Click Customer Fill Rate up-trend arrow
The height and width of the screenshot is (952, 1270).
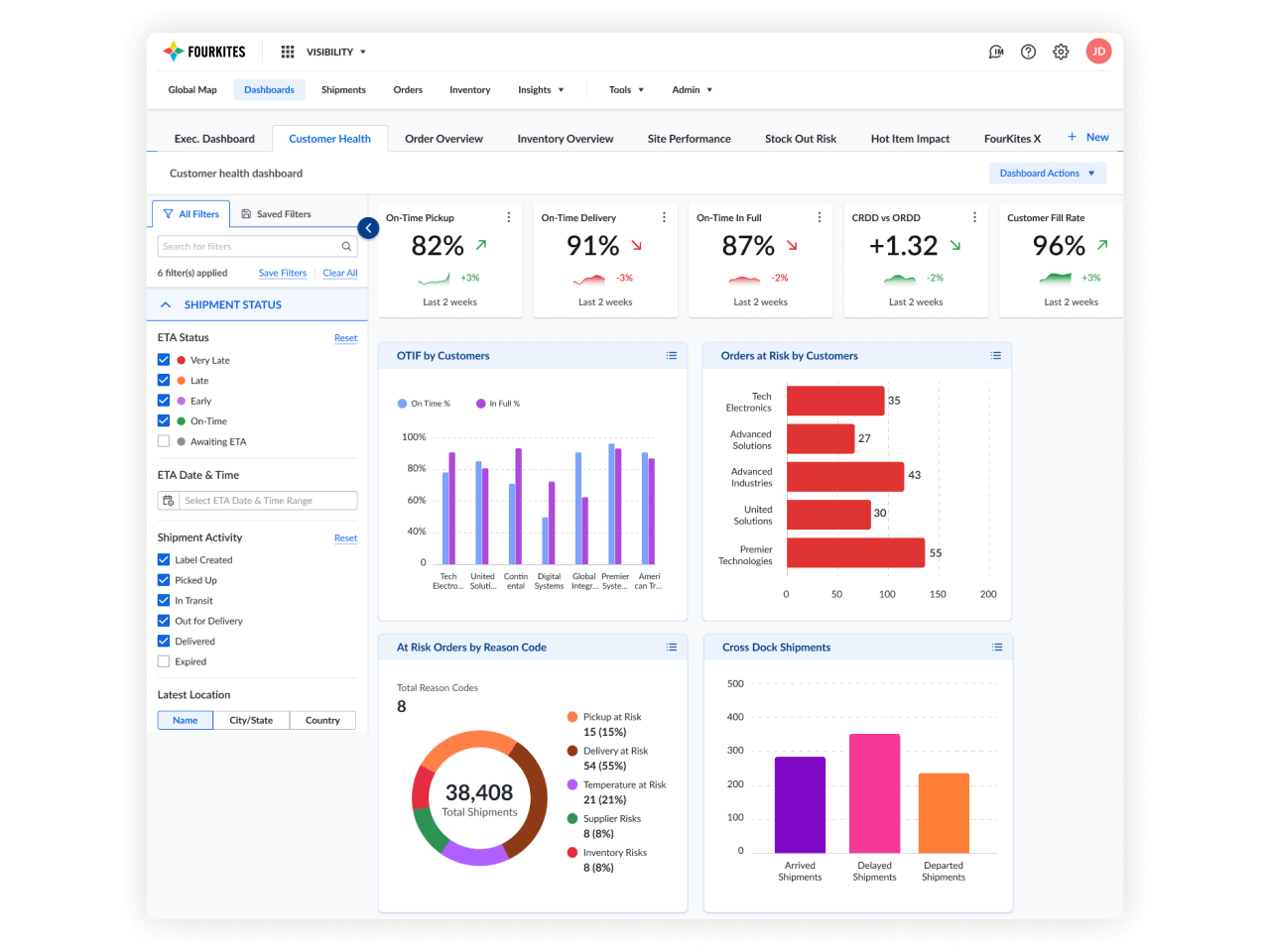coord(1102,244)
